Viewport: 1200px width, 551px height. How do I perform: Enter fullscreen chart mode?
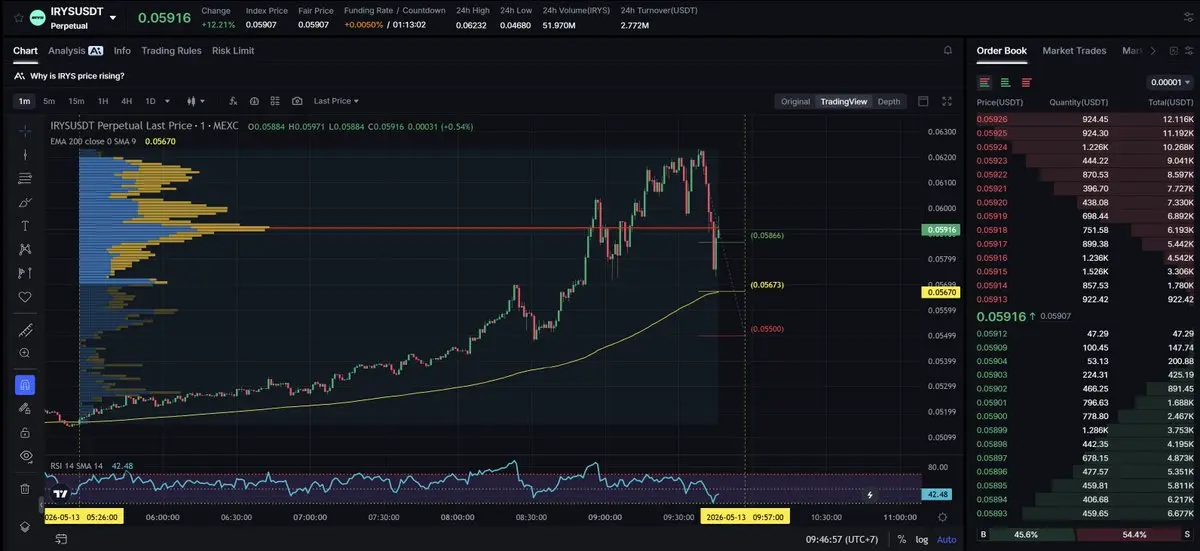point(947,101)
